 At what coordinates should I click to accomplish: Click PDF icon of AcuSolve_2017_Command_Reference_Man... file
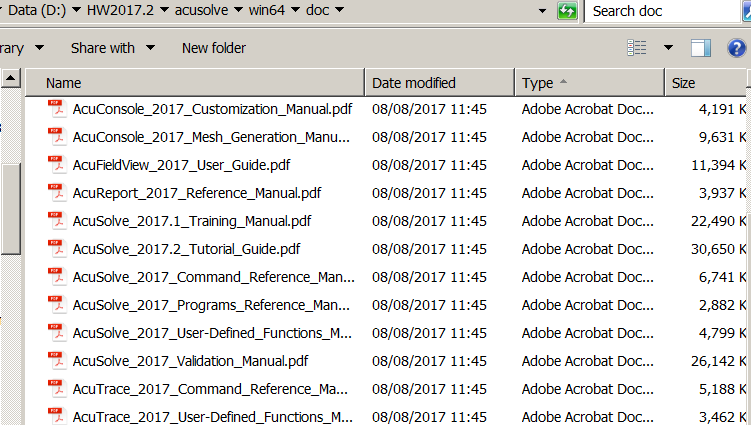click(56, 276)
